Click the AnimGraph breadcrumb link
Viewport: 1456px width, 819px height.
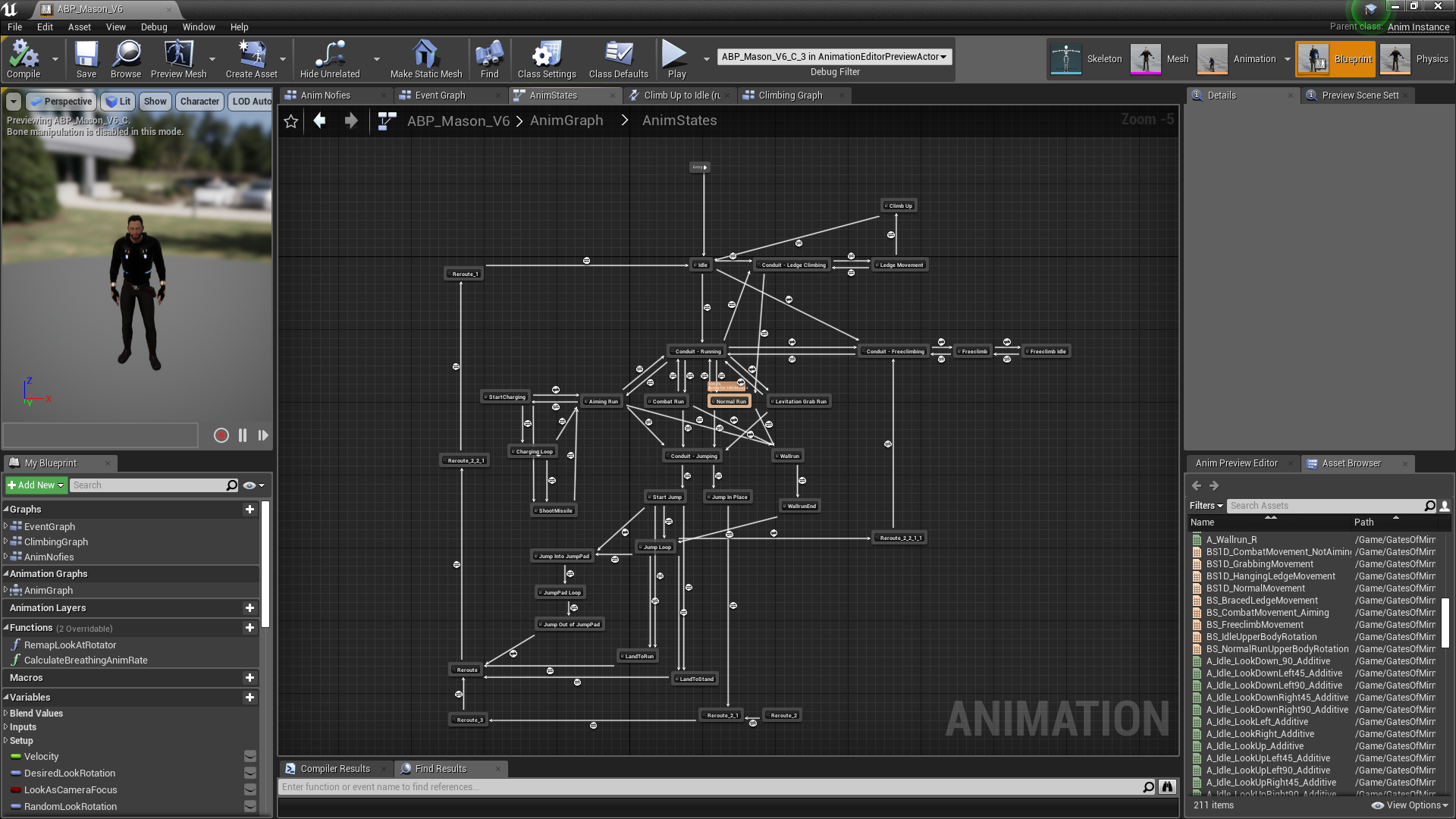tap(566, 121)
